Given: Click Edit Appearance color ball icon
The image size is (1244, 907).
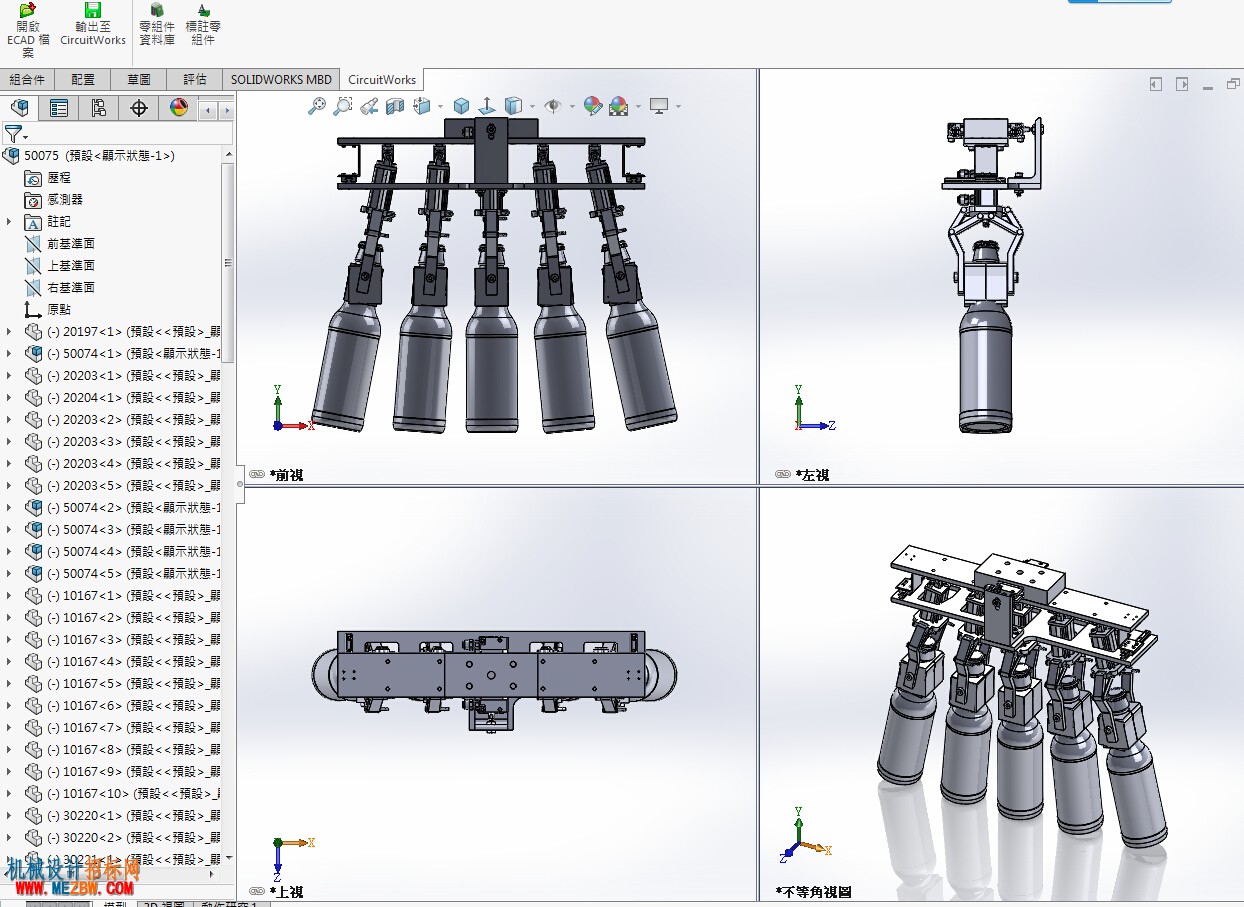Looking at the screenshot, I should click(x=592, y=105).
